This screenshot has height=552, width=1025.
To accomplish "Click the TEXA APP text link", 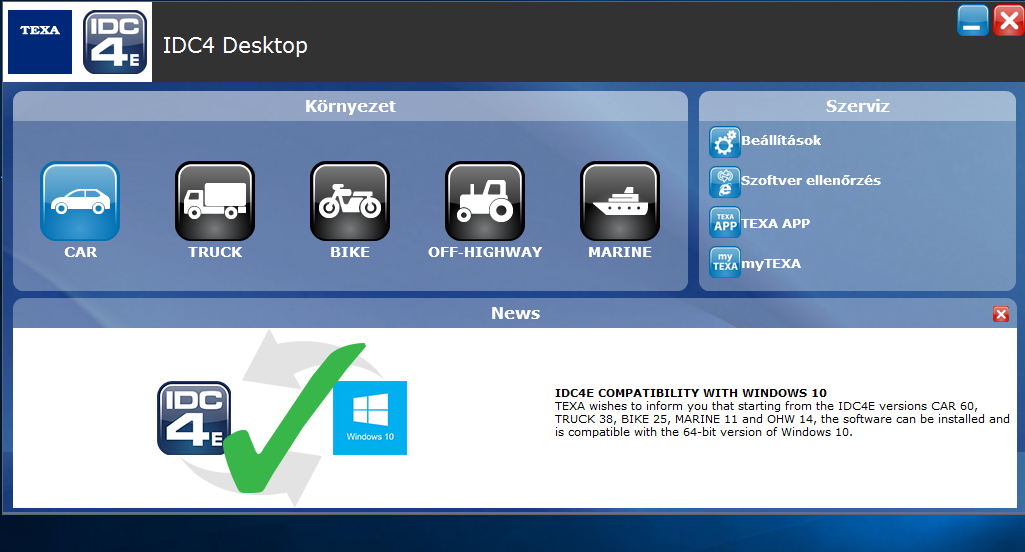I will pos(775,224).
